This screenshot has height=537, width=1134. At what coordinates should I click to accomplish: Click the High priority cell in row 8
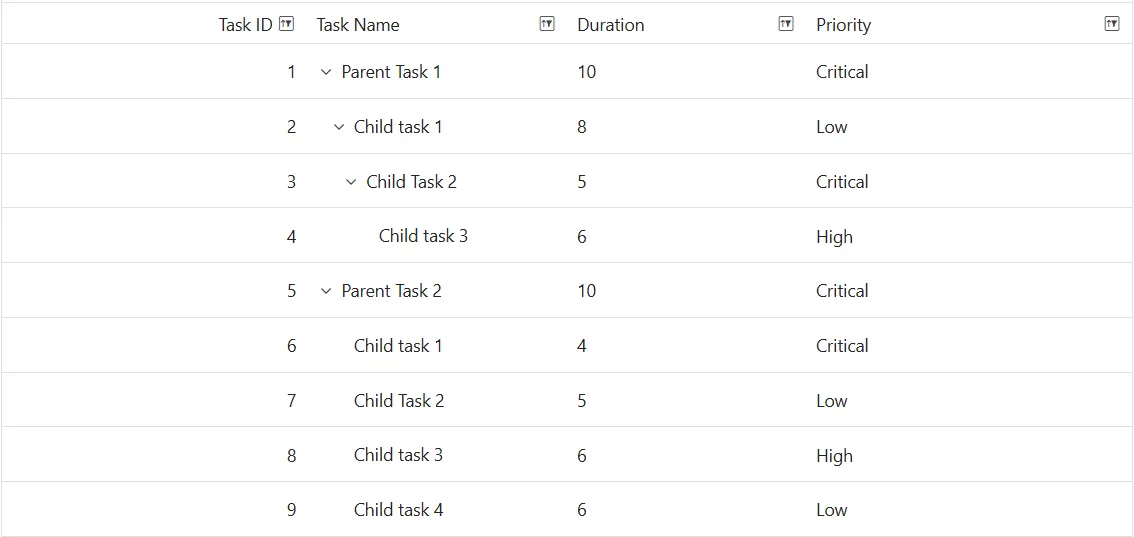[971, 455]
